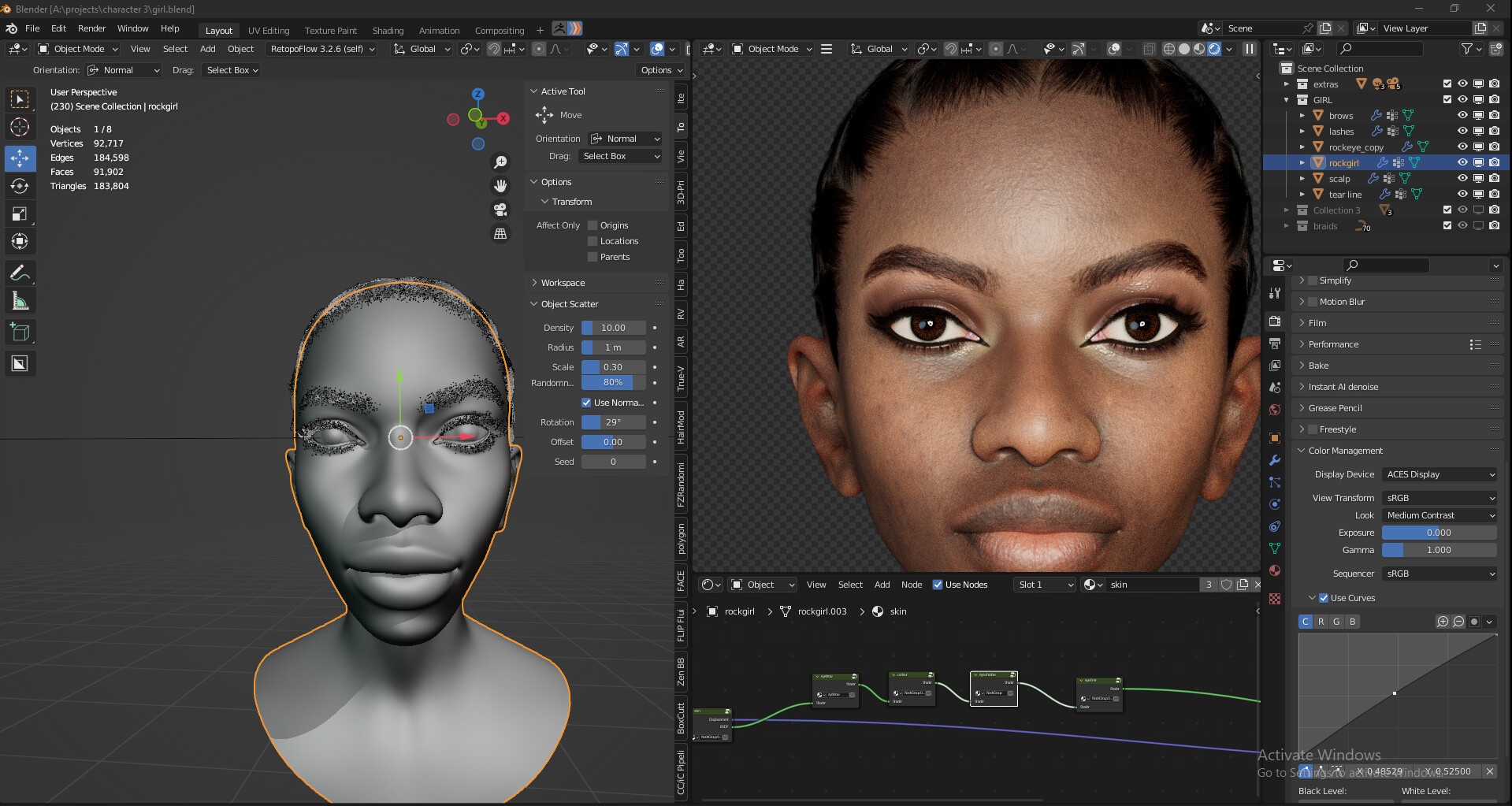Open the Look Medium Contrast dropdown
This screenshot has height=806, width=1512.
1439,515
